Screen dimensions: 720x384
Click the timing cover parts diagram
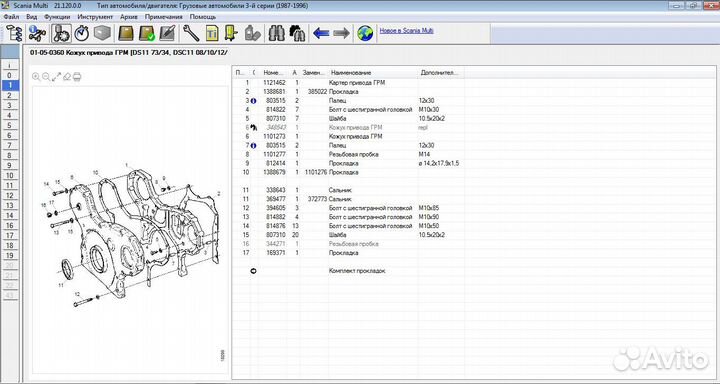click(x=131, y=234)
